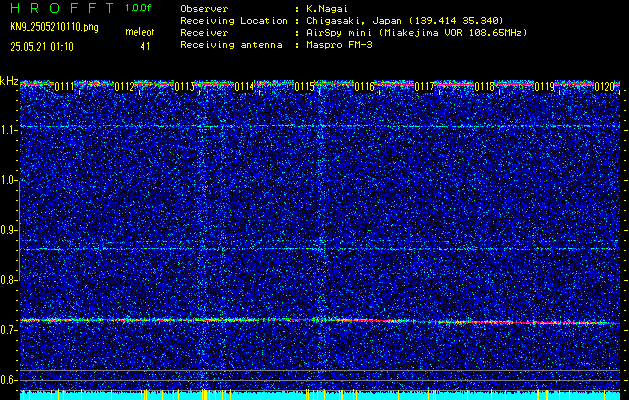629x400 pixels.
Task: Click the meteor count value 41
Action: click(x=145, y=47)
